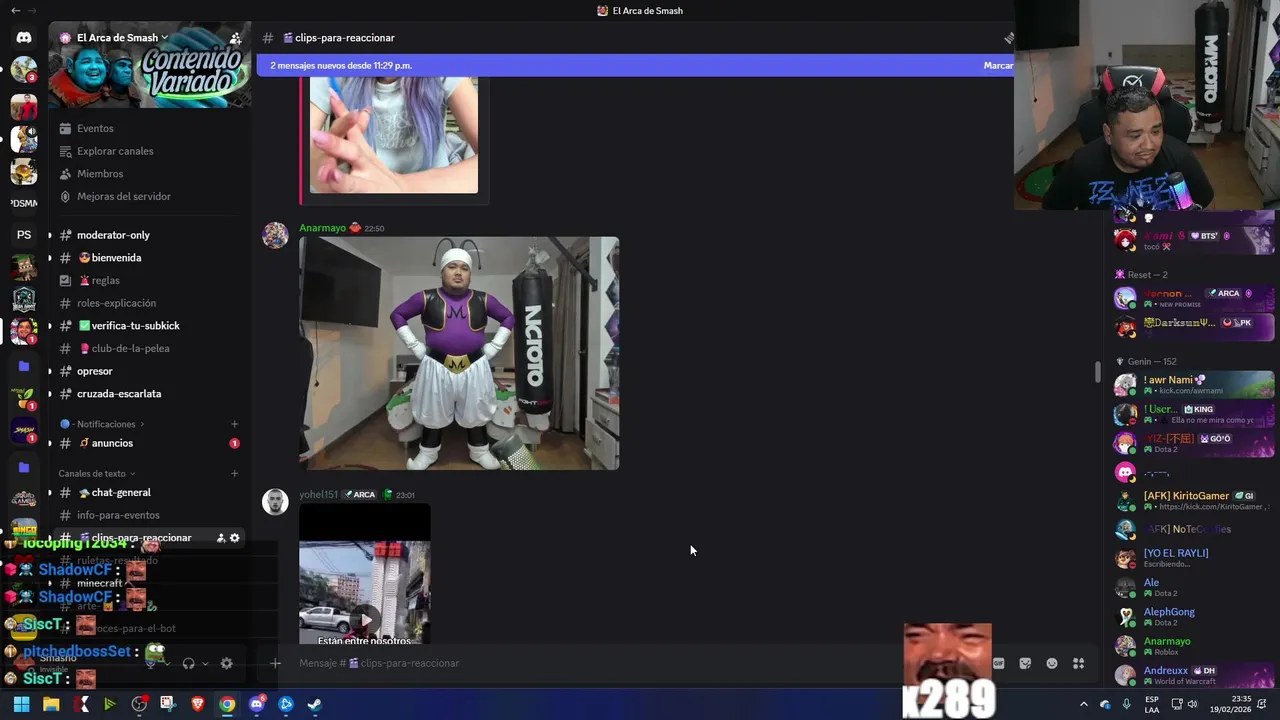Open the opresor channel
Image resolution: width=1280 pixels, height=720 pixels.
pyautogui.click(x=150, y=371)
